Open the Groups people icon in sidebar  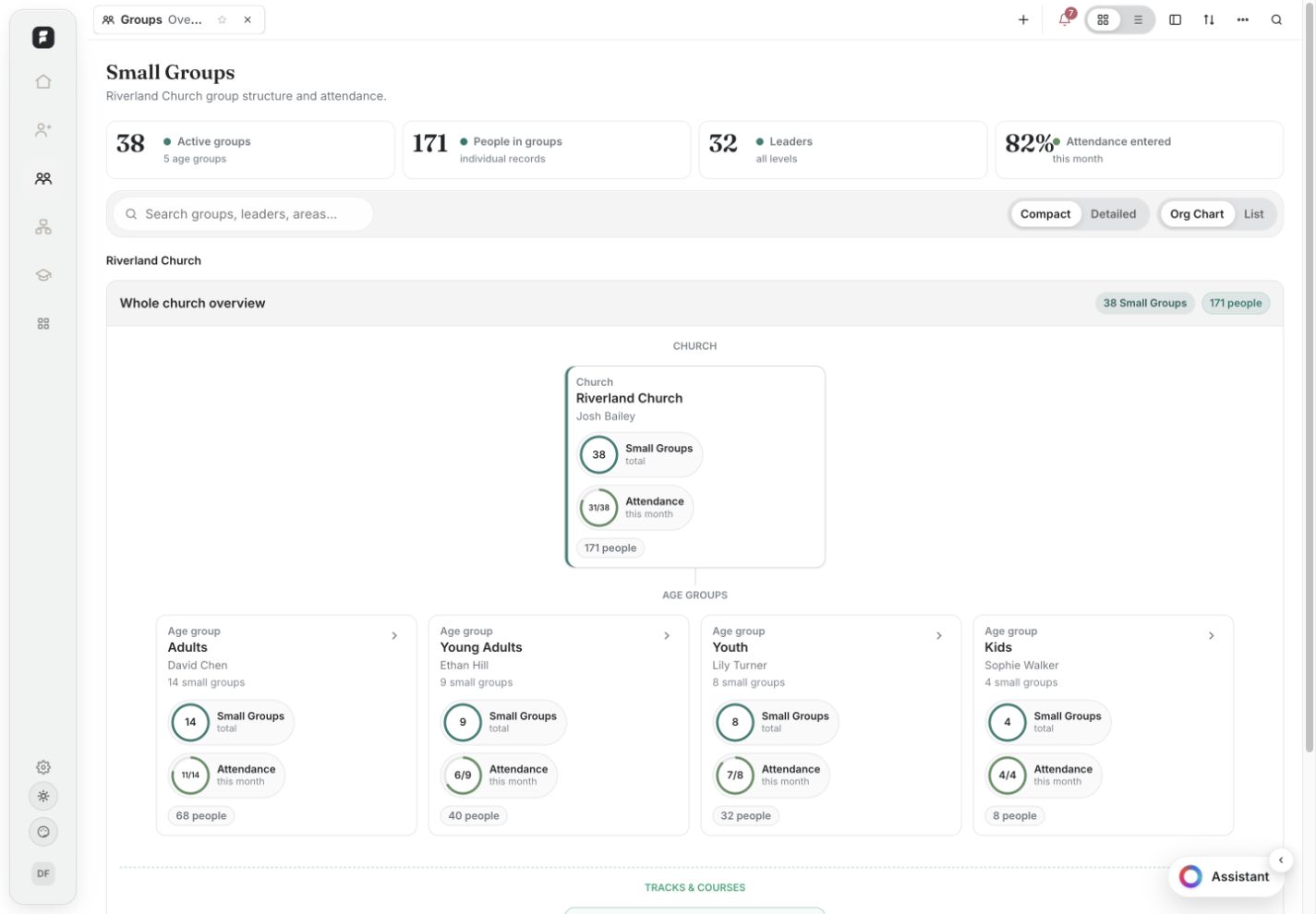tap(43, 178)
